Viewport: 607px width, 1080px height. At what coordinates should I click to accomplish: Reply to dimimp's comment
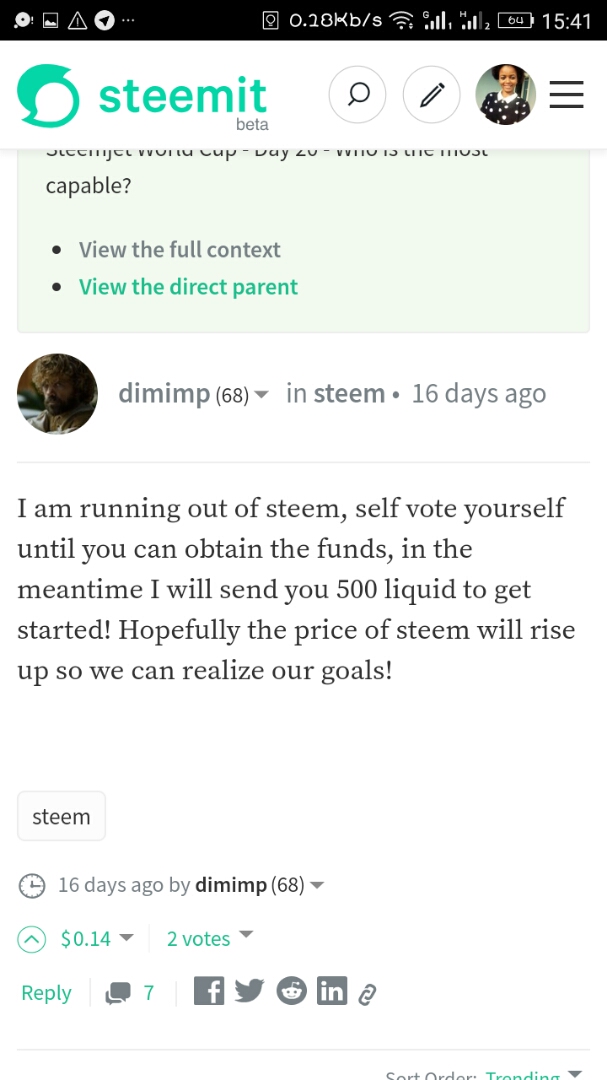(46, 993)
